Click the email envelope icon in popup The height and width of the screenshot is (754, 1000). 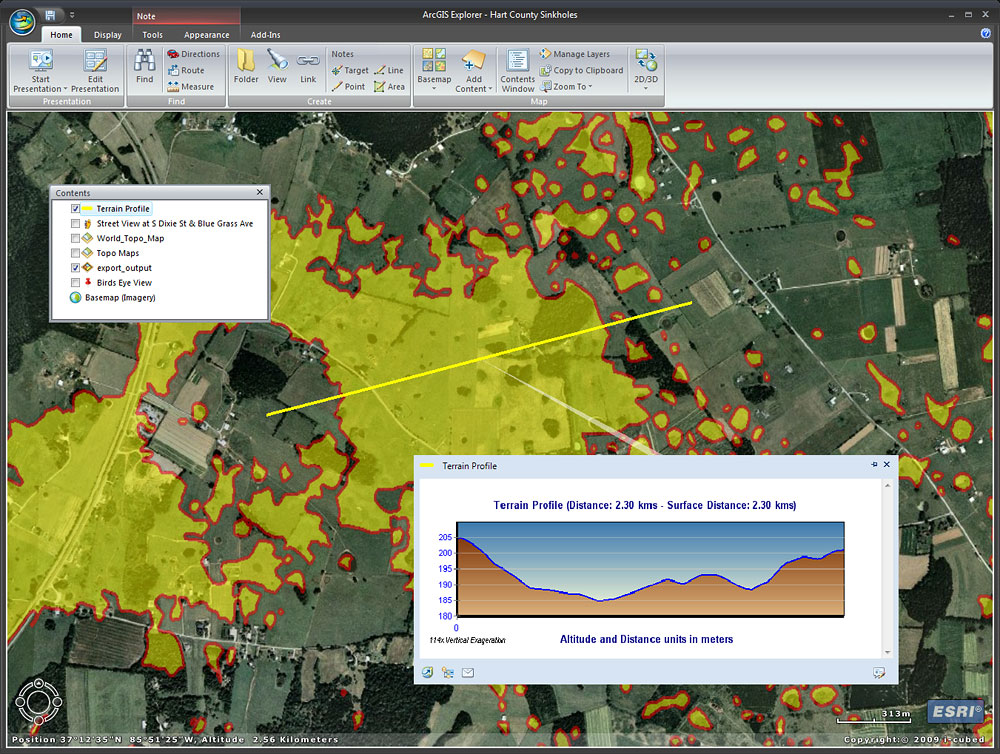click(467, 672)
